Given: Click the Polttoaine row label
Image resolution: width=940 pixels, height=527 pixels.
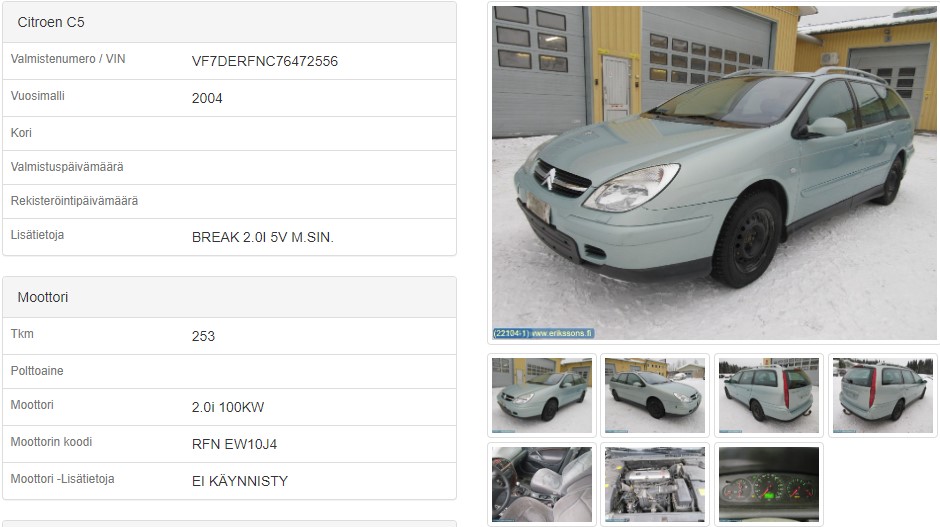Looking at the screenshot, I should tap(37, 371).
